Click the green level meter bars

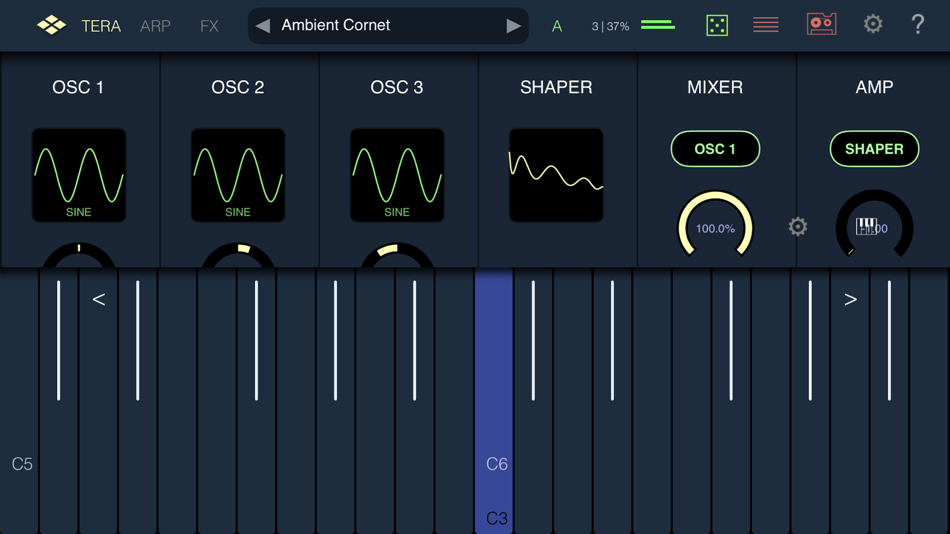[658, 24]
